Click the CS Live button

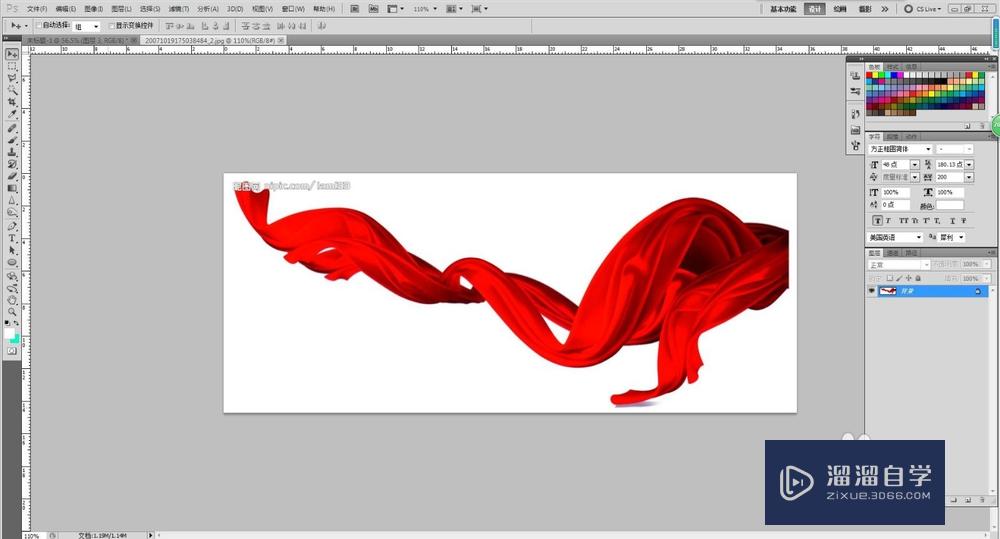(x=926, y=8)
